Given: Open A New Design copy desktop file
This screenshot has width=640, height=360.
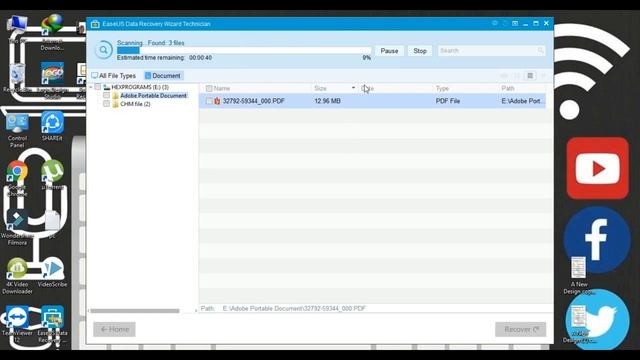Looking at the screenshot, I should click(578, 276).
